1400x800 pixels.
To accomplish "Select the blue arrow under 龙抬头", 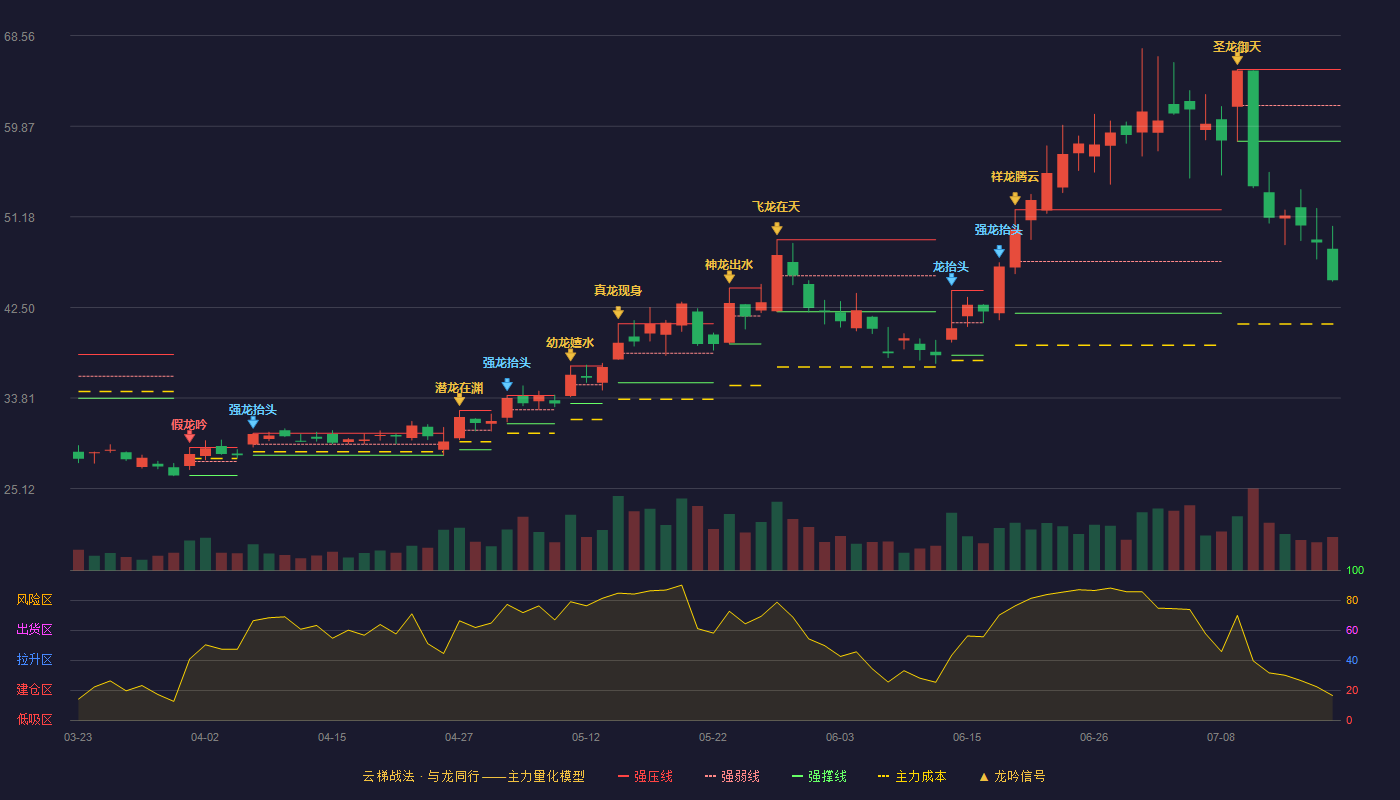I will pos(951,280).
